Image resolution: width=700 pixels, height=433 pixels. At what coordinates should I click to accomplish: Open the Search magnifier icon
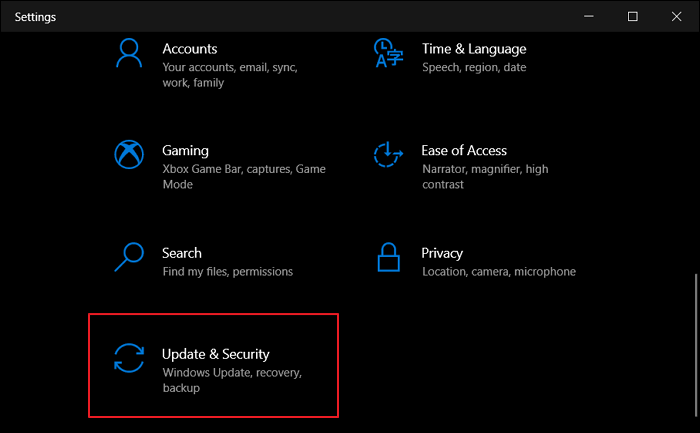(x=130, y=257)
